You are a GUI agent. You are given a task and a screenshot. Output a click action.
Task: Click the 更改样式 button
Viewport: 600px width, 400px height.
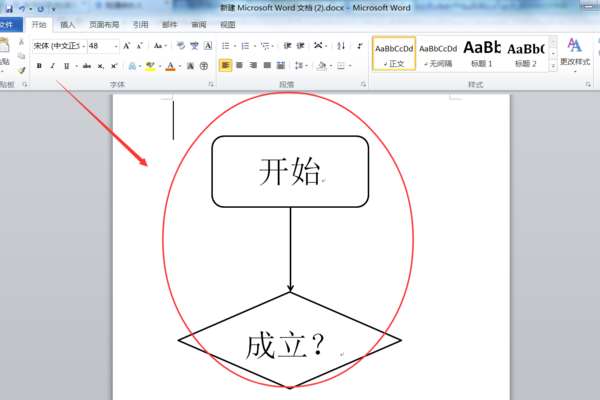pyautogui.click(x=575, y=54)
